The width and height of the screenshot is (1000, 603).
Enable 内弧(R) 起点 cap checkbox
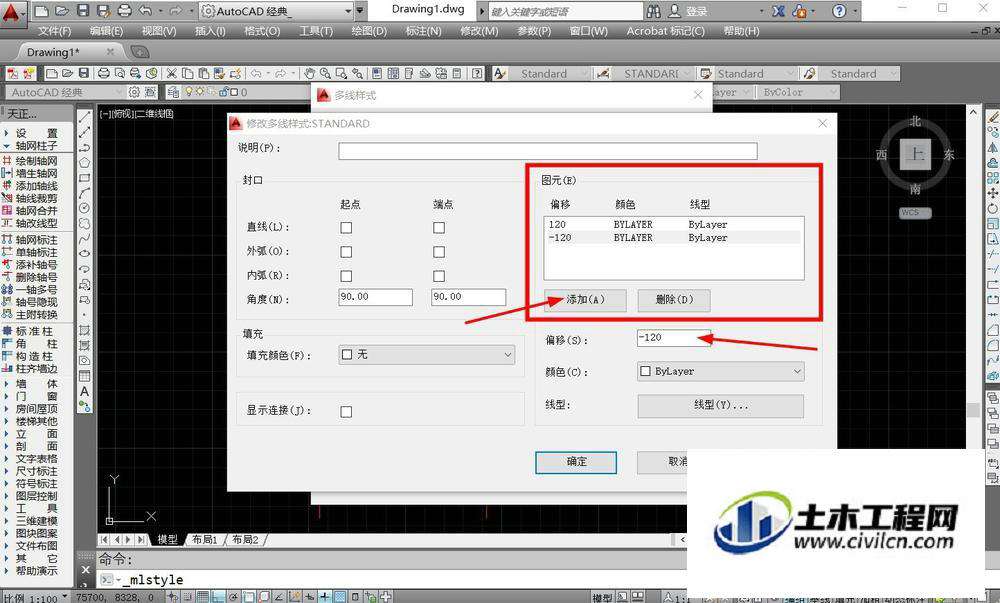click(346, 276)
